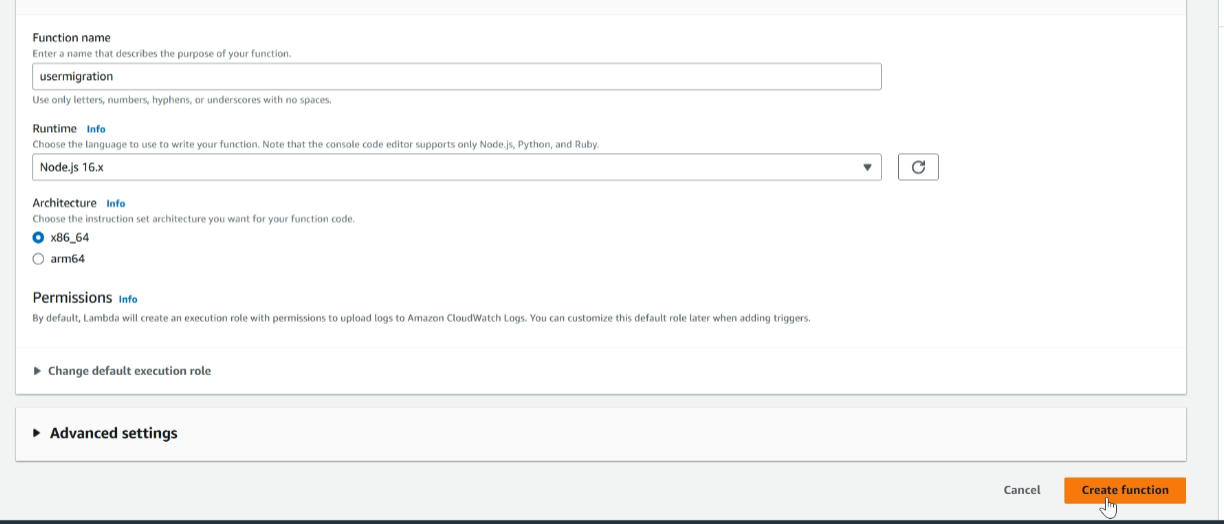Expand Change default execution role text
This screenshot has width=1224, height=524.
(x=129, y=370)
